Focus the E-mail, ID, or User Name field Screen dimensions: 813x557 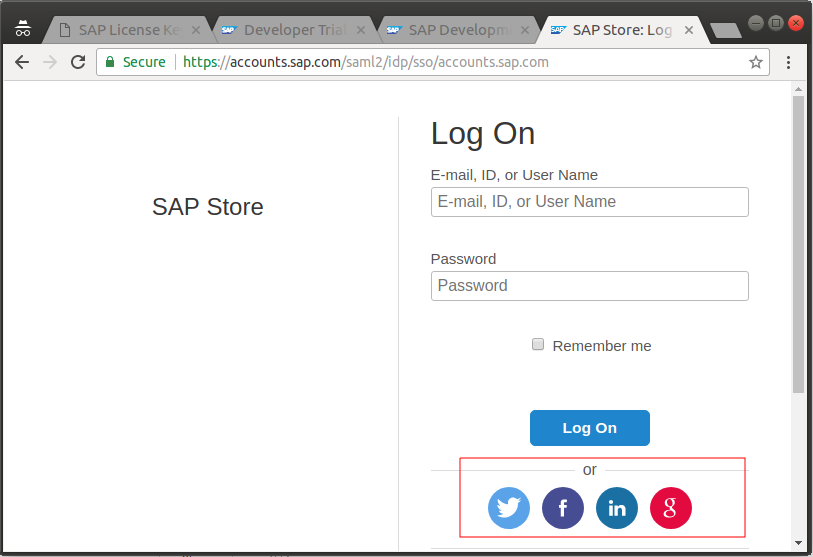590,202
